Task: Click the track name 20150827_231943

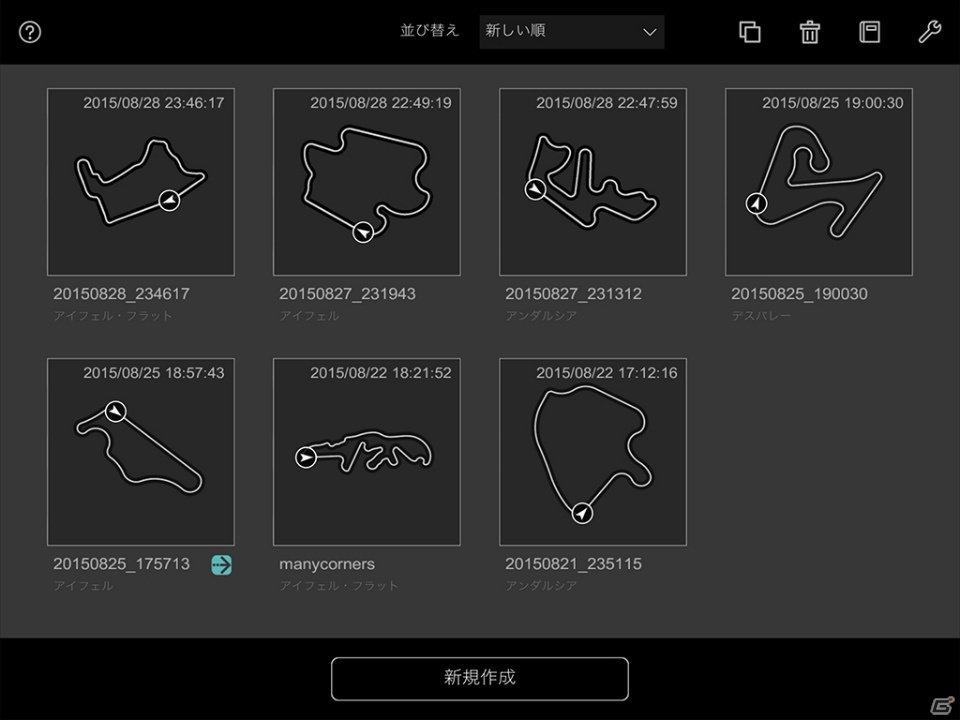Action: coord(347,294)
